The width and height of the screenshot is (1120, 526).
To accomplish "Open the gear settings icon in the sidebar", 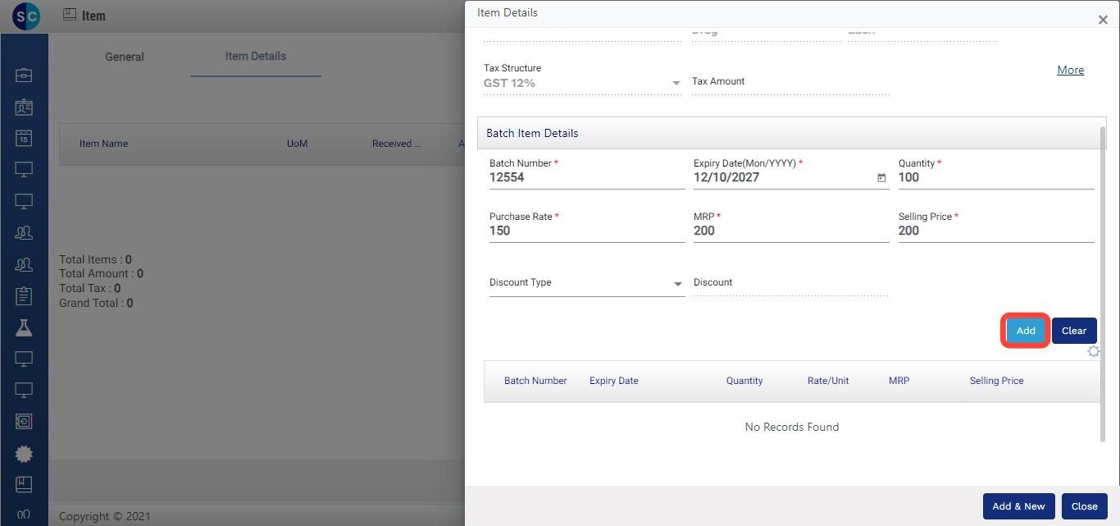I will pos(24,454).
